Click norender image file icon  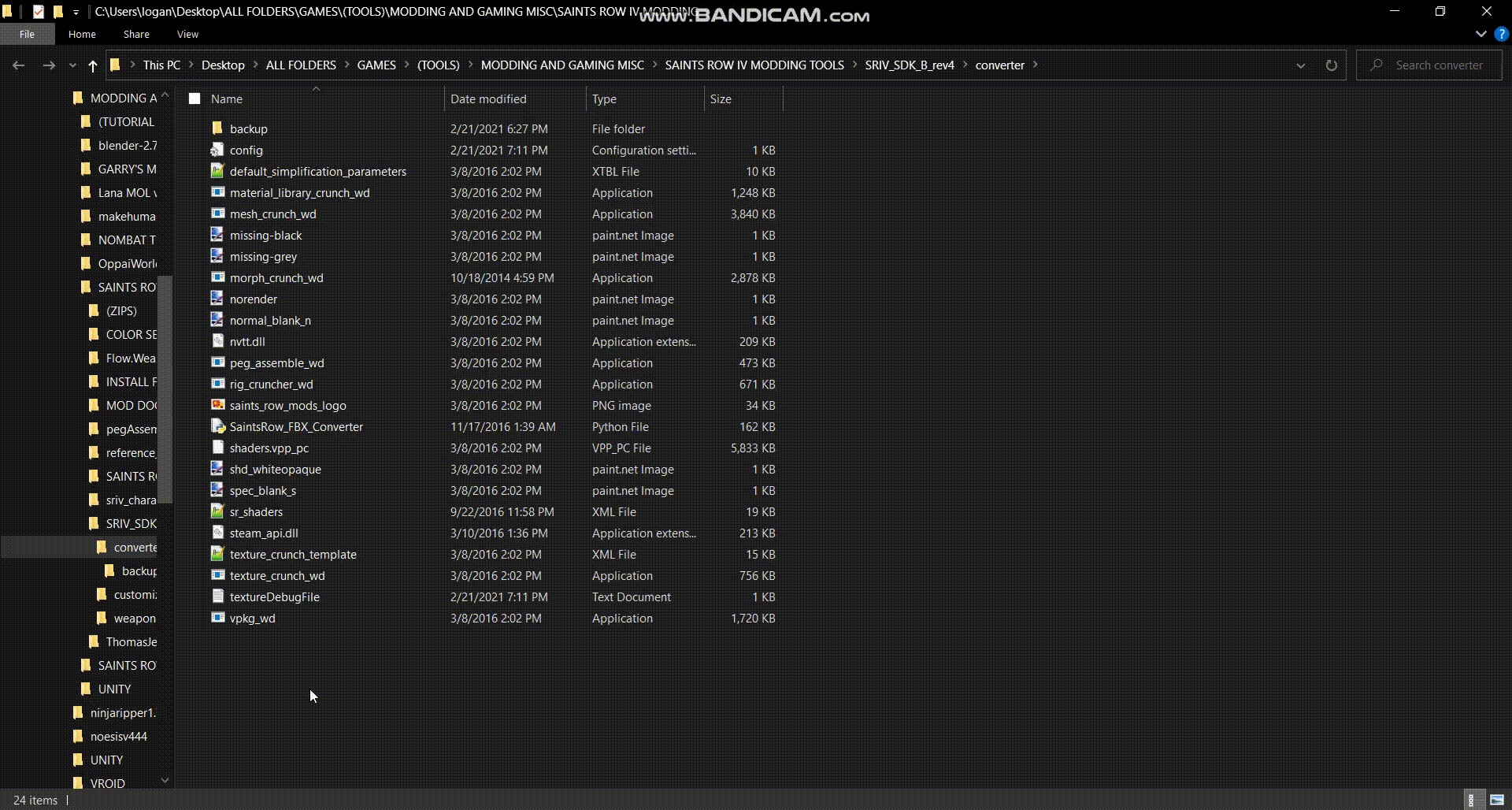217,299
